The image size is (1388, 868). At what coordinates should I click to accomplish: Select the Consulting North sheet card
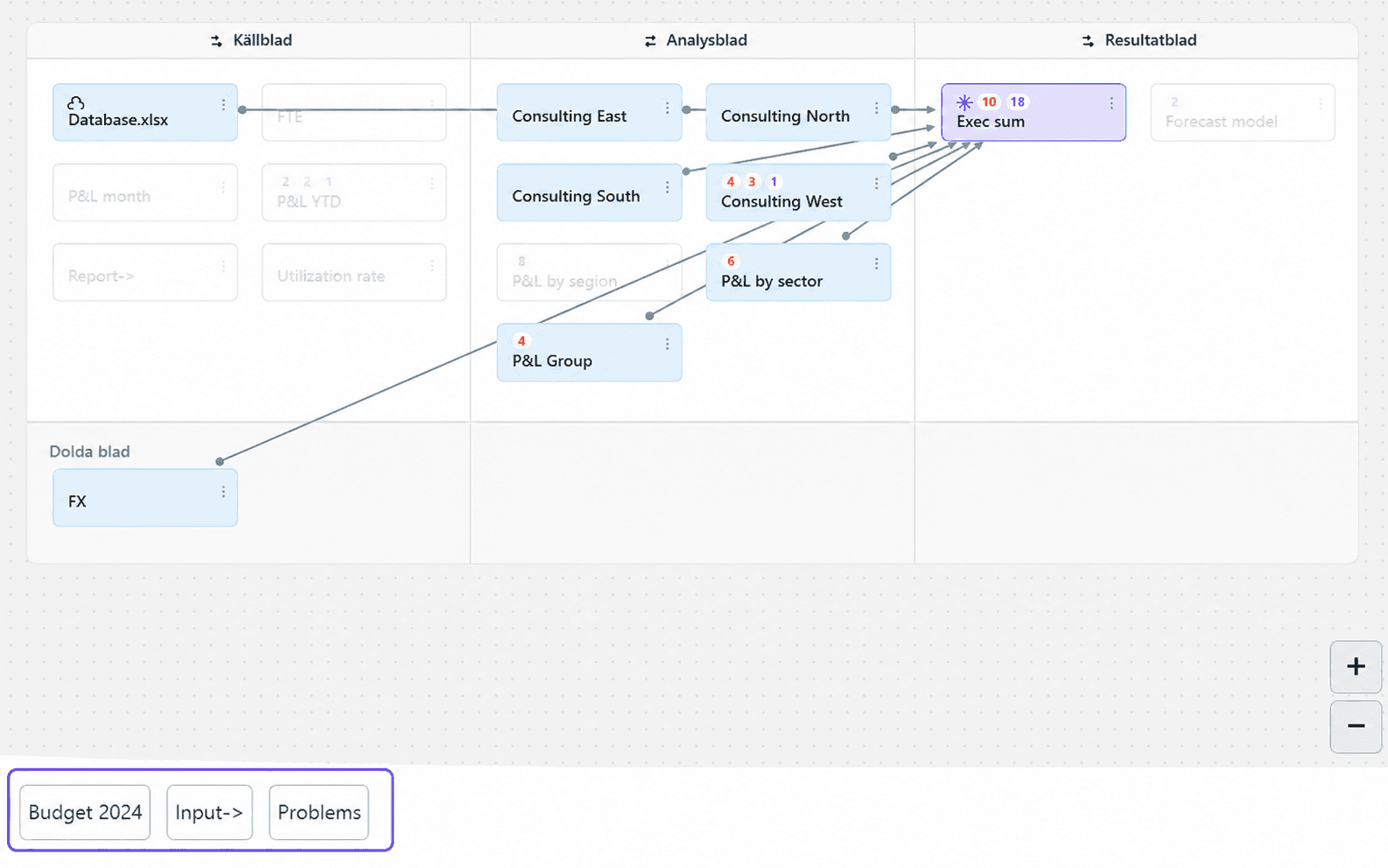click(798, 112)
